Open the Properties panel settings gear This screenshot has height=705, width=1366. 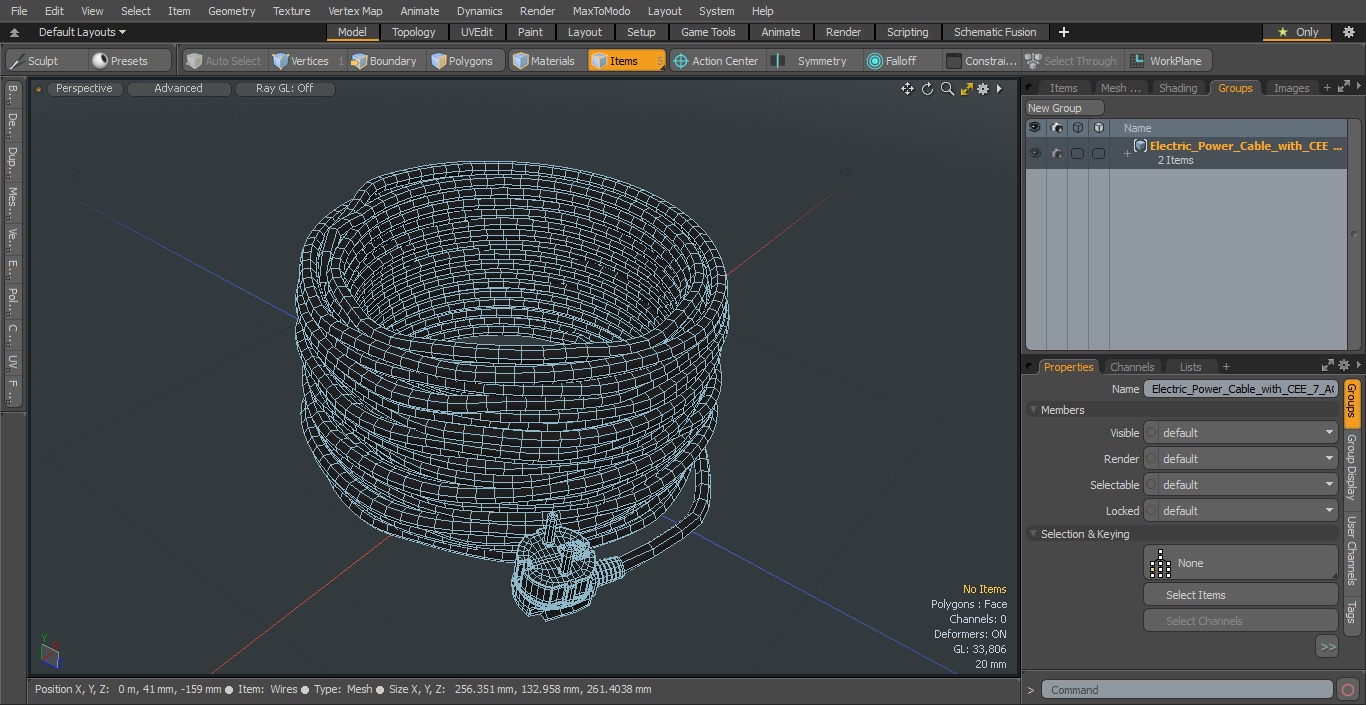tap(1344, 365)
